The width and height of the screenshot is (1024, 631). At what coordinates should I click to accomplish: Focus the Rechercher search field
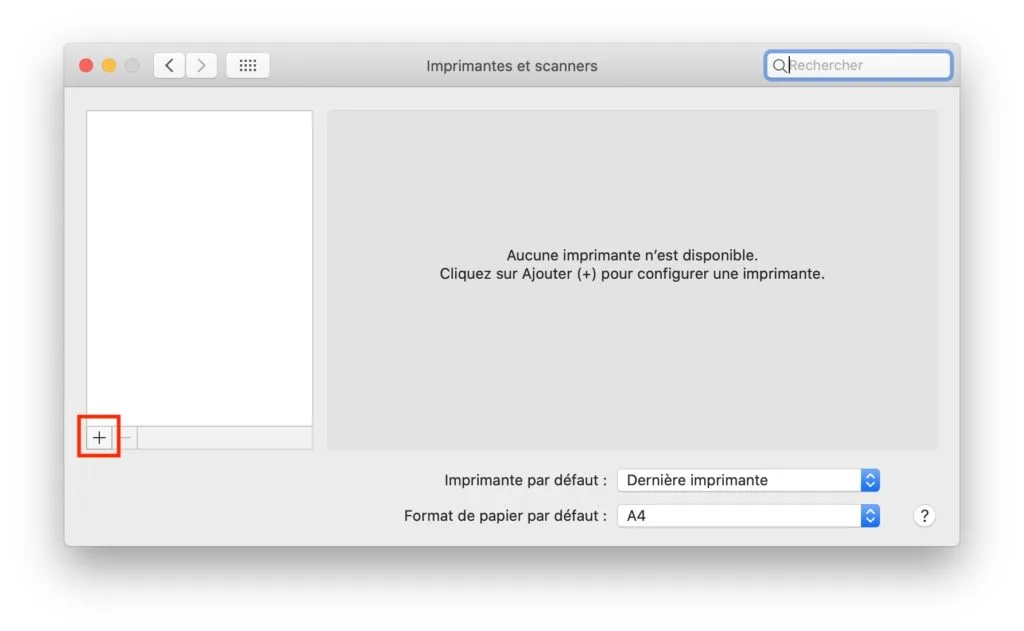click(858, 65)
